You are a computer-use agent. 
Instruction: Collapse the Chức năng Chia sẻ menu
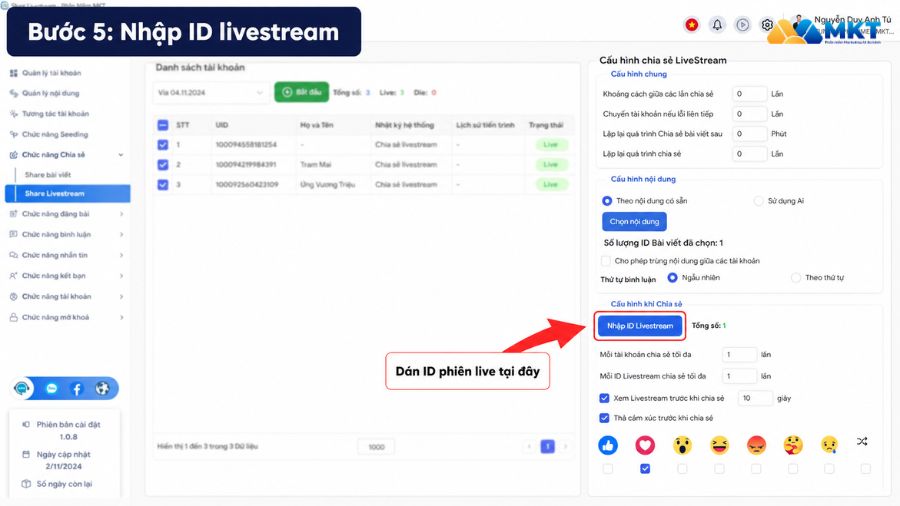121,155
